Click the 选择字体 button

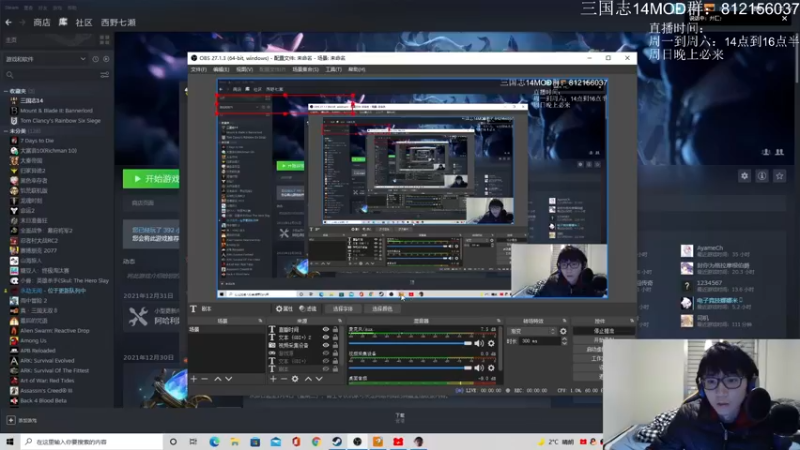click(x=342, y=309)
